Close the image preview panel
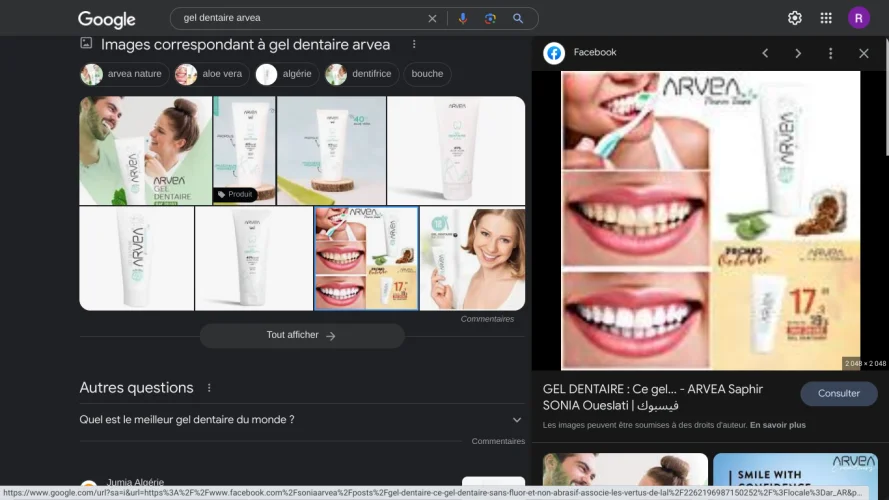The width and height of the screenshot is (889, 500). pos(864,53)
